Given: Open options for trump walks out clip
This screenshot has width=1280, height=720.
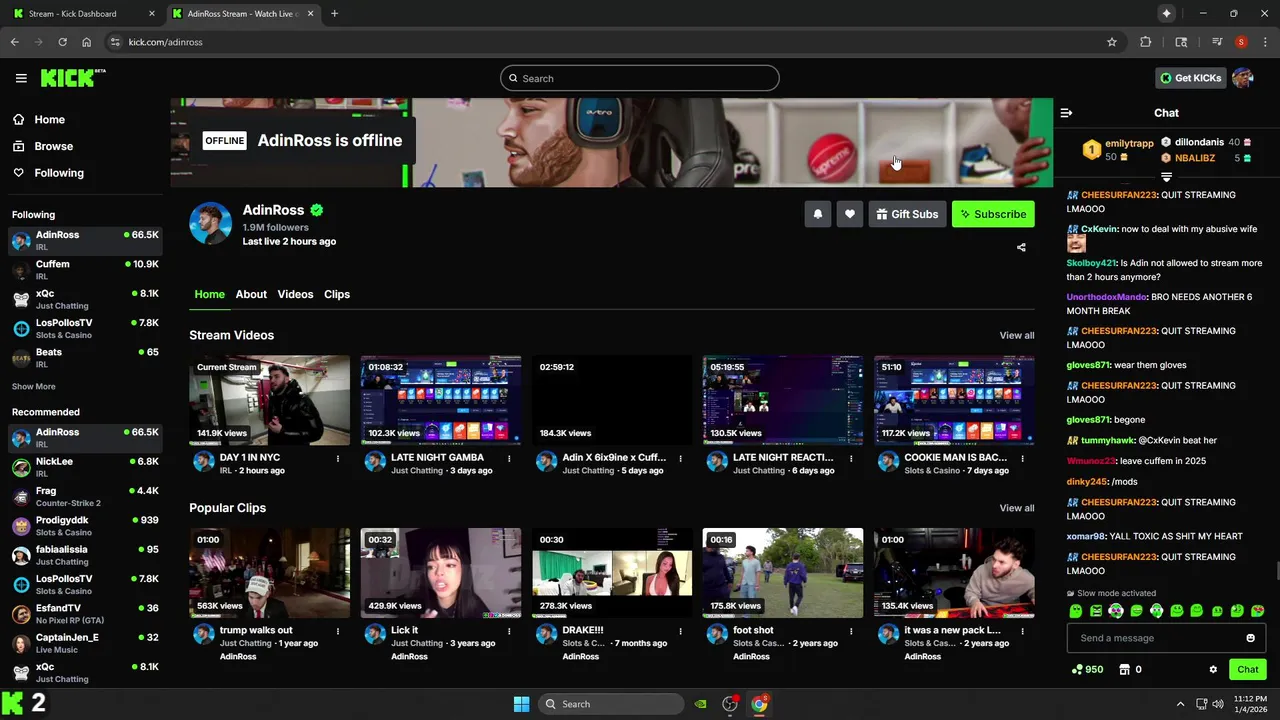Looking at the screenshot, I should click(x=338, y=632).
